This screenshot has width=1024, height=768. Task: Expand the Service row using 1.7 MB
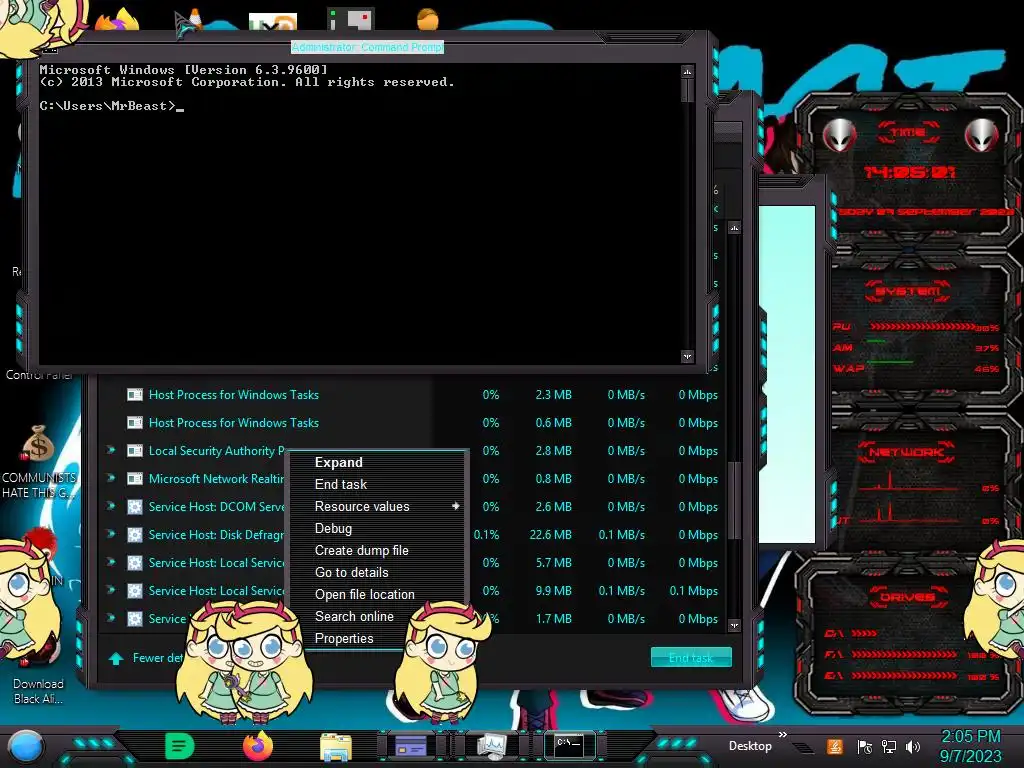click(x=111, y=618)
